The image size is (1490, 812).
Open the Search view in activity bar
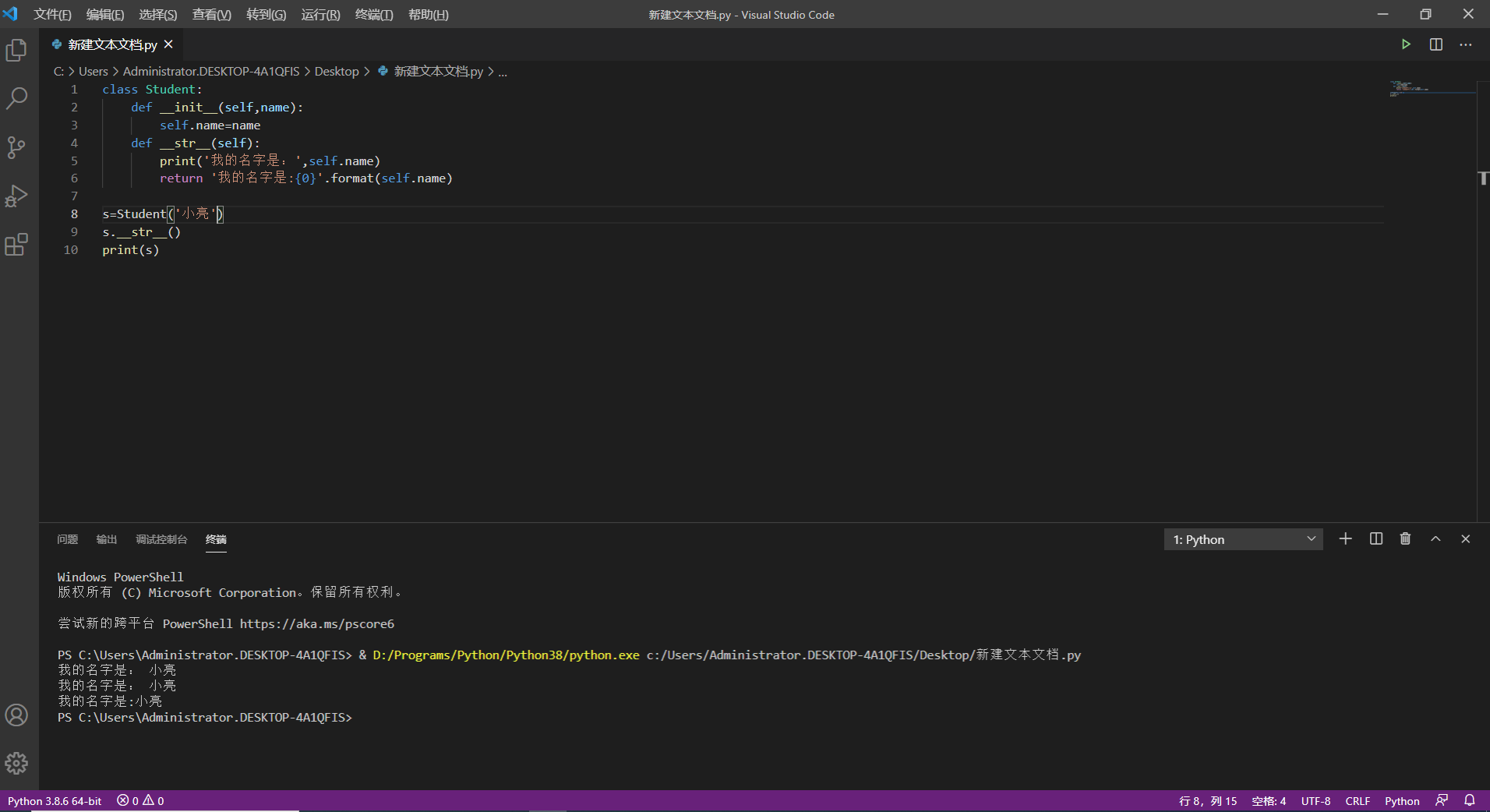16,98
